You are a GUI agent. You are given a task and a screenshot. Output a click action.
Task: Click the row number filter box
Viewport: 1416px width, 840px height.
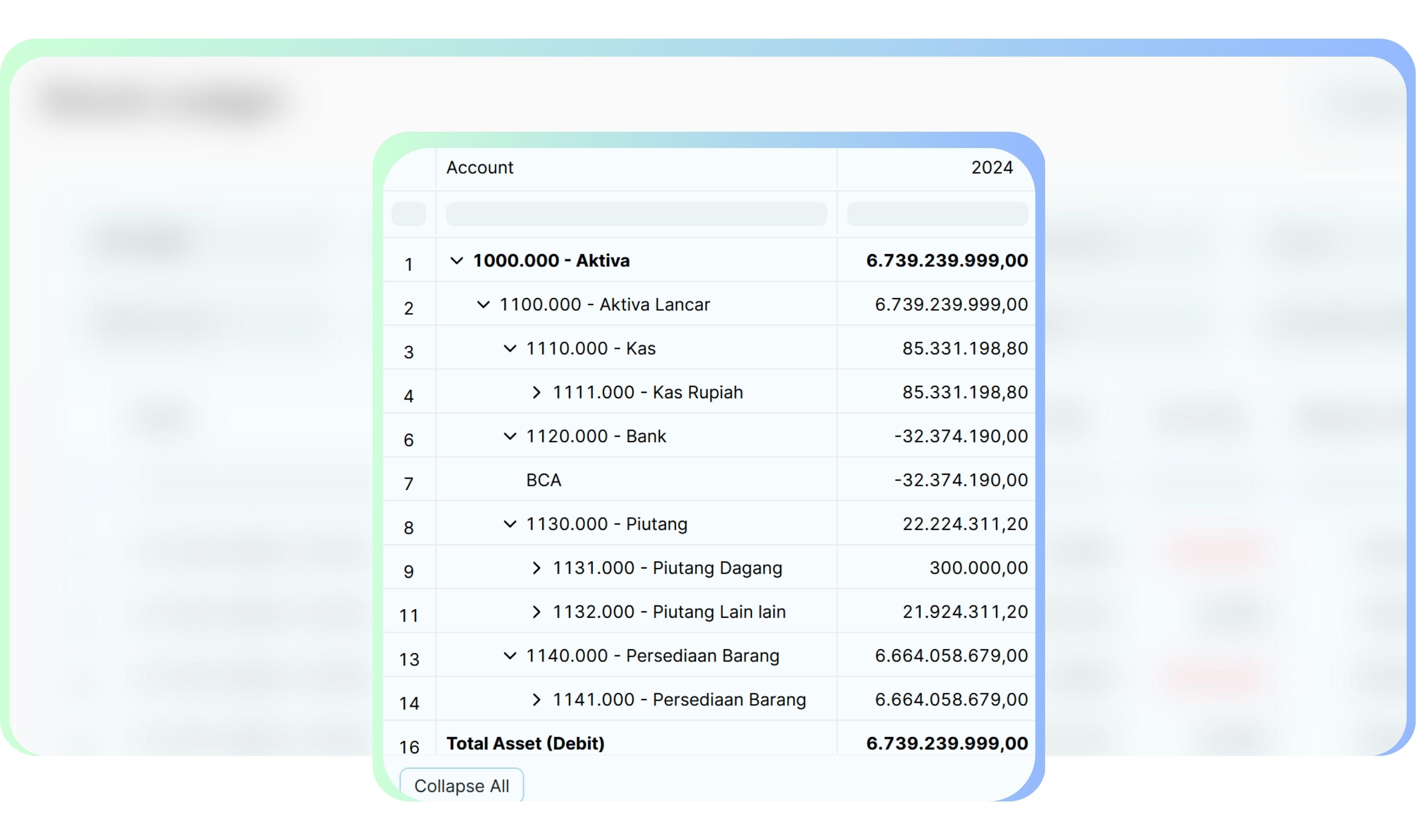point(408,215)
